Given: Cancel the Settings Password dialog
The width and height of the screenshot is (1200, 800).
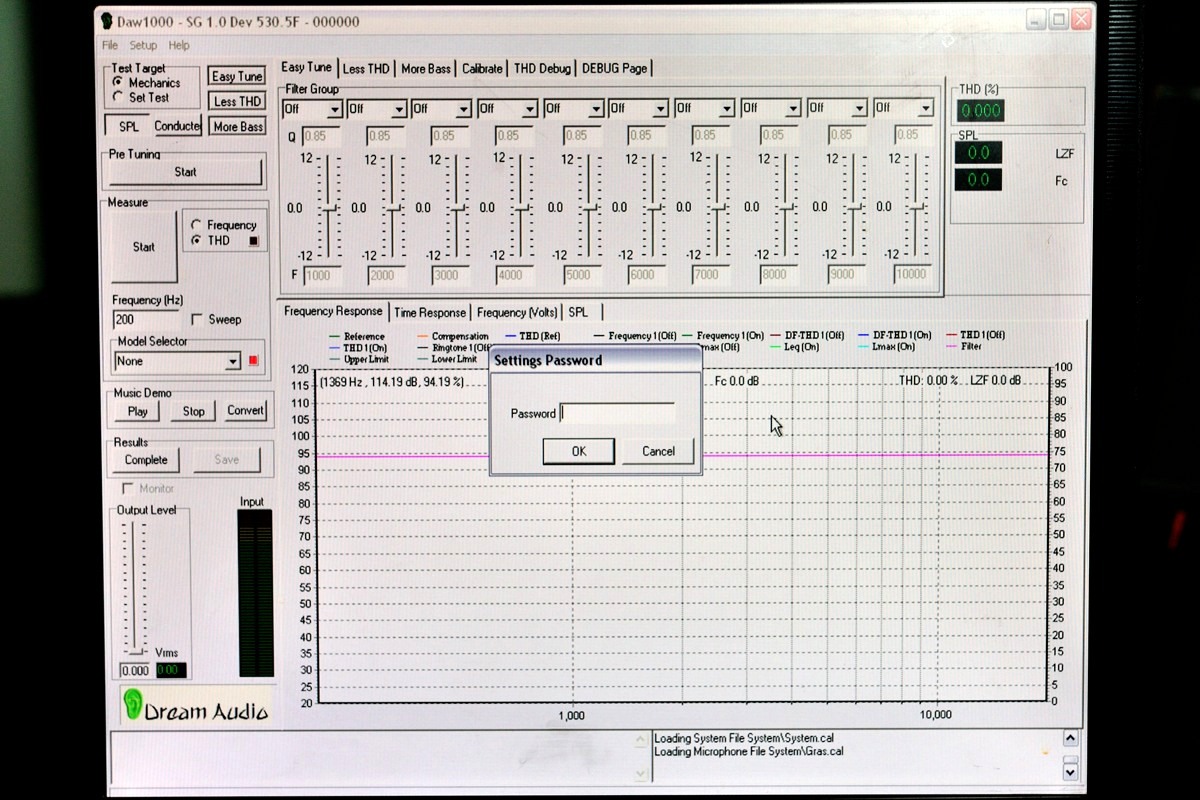Looking at the screenshot, I should (658, 451).
